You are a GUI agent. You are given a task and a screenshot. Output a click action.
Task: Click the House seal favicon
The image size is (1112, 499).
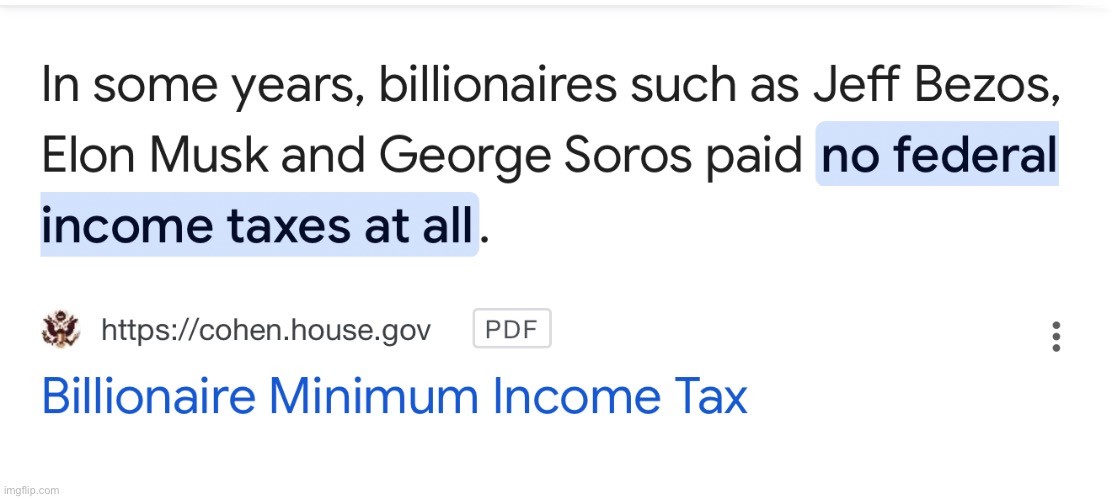(x=61, y=330)
